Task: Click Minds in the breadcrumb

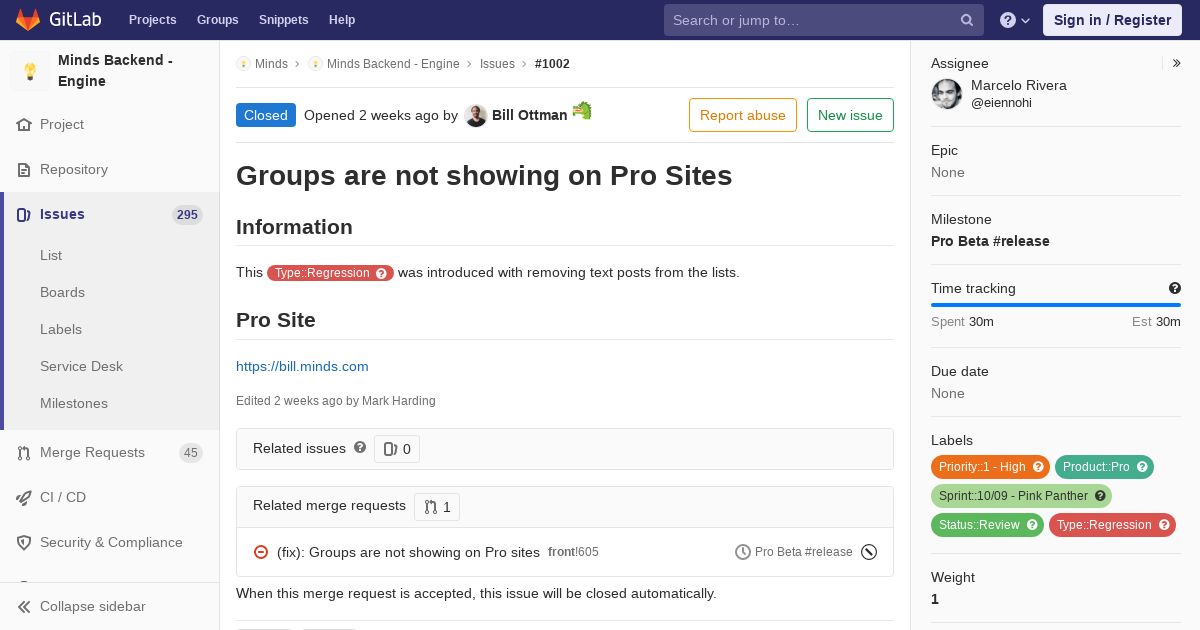Action: [271, 64]
